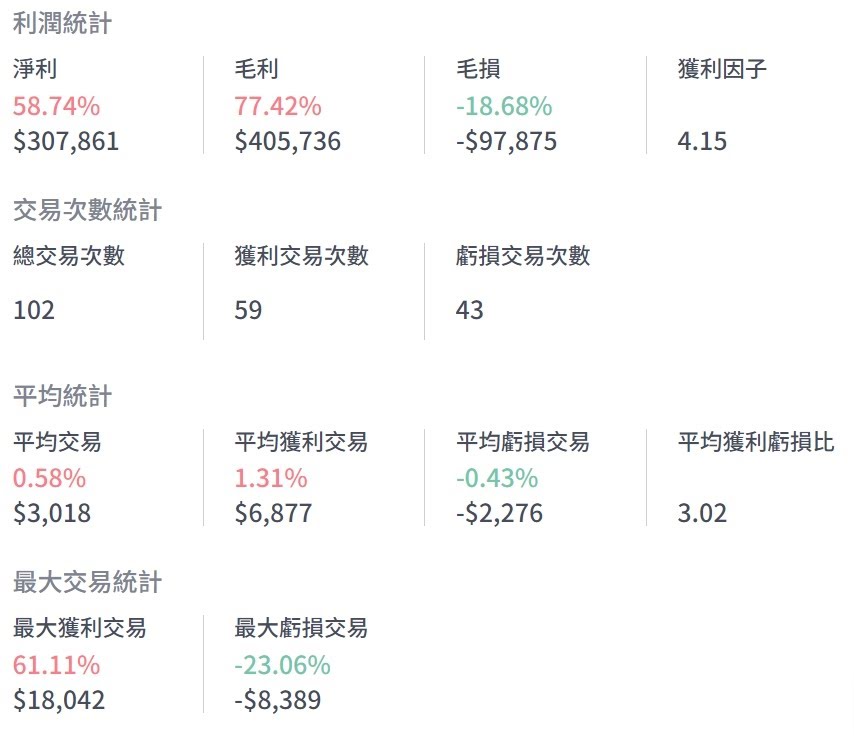Image resolution: width=854 pixels, height=740 pixels.
Task: Select the largest loss amount -$8,389
Action: click(x=277, y=700)
